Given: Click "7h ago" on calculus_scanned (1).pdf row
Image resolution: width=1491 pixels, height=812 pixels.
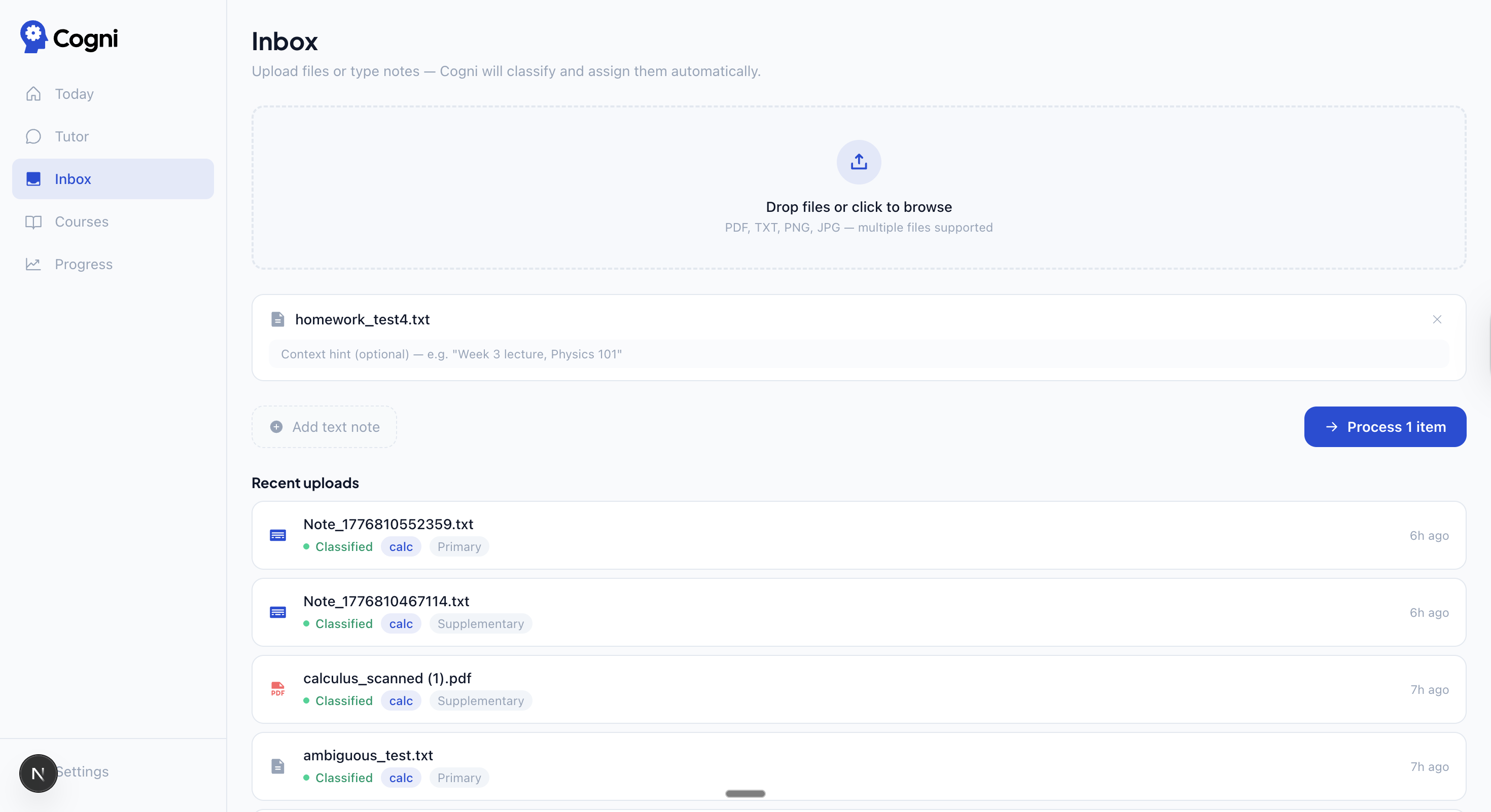Looking at the screenshot, I should coord(1430,689).
